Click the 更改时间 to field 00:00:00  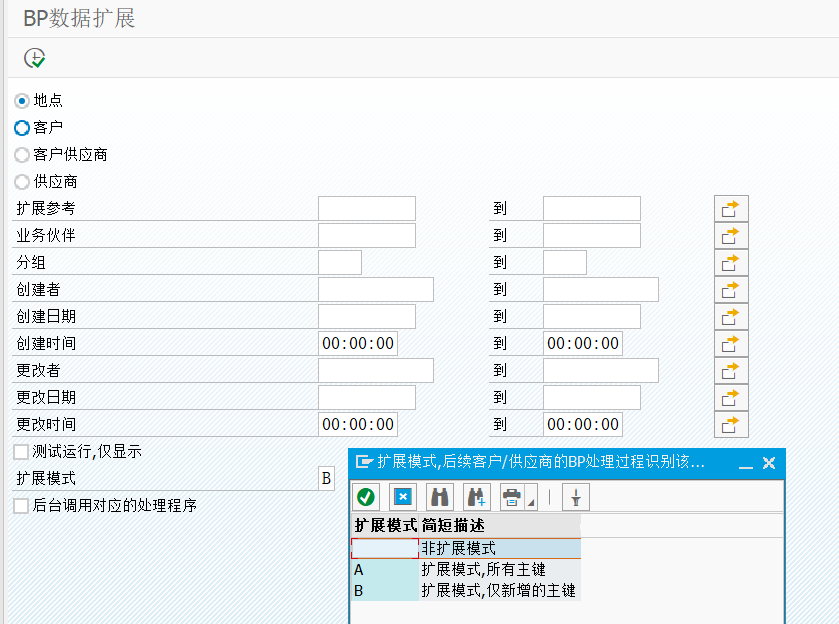coord(583,424)
